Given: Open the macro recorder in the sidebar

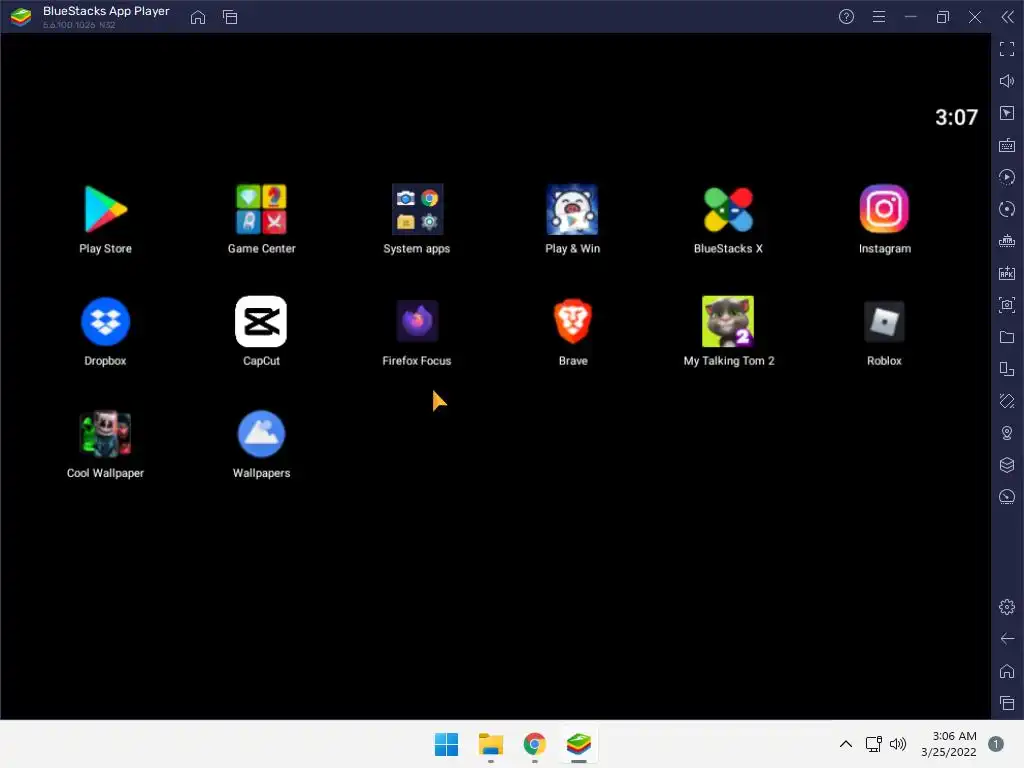Looking at the screenshot, I should click(1007, 177).
